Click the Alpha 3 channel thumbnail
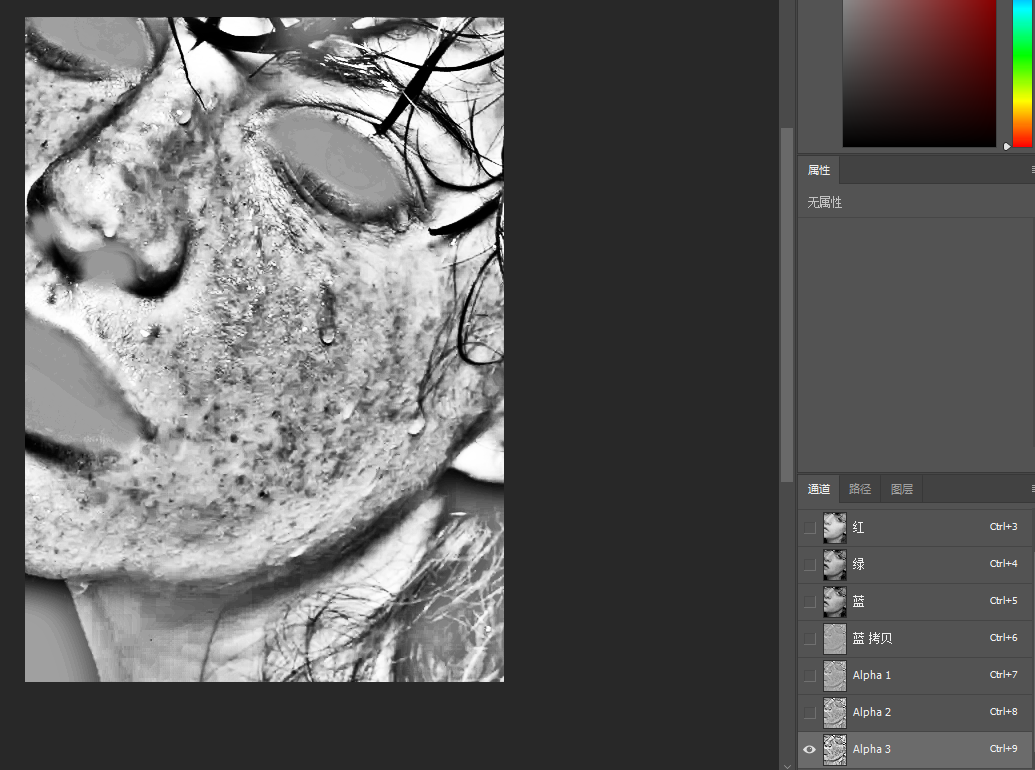The width and height of the screenshot is (1035, 770). pos(834,749)
